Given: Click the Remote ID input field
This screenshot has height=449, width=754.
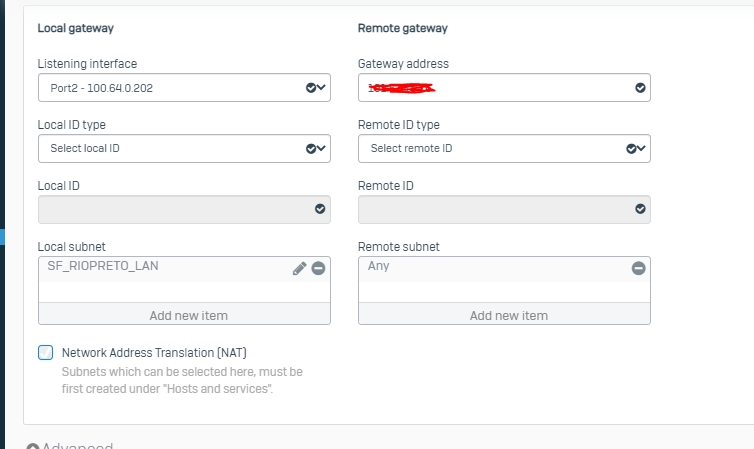Looking at the screenshot, I should (x=504, y=209).
